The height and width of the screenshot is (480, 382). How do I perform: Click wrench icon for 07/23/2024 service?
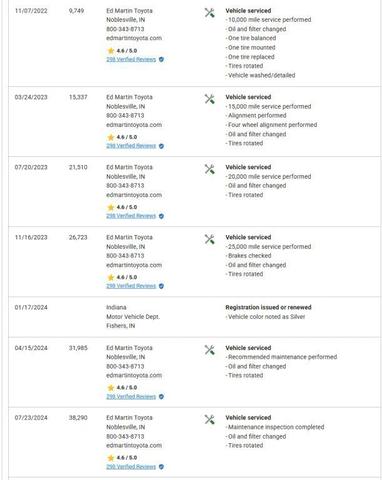coord(210,419)
